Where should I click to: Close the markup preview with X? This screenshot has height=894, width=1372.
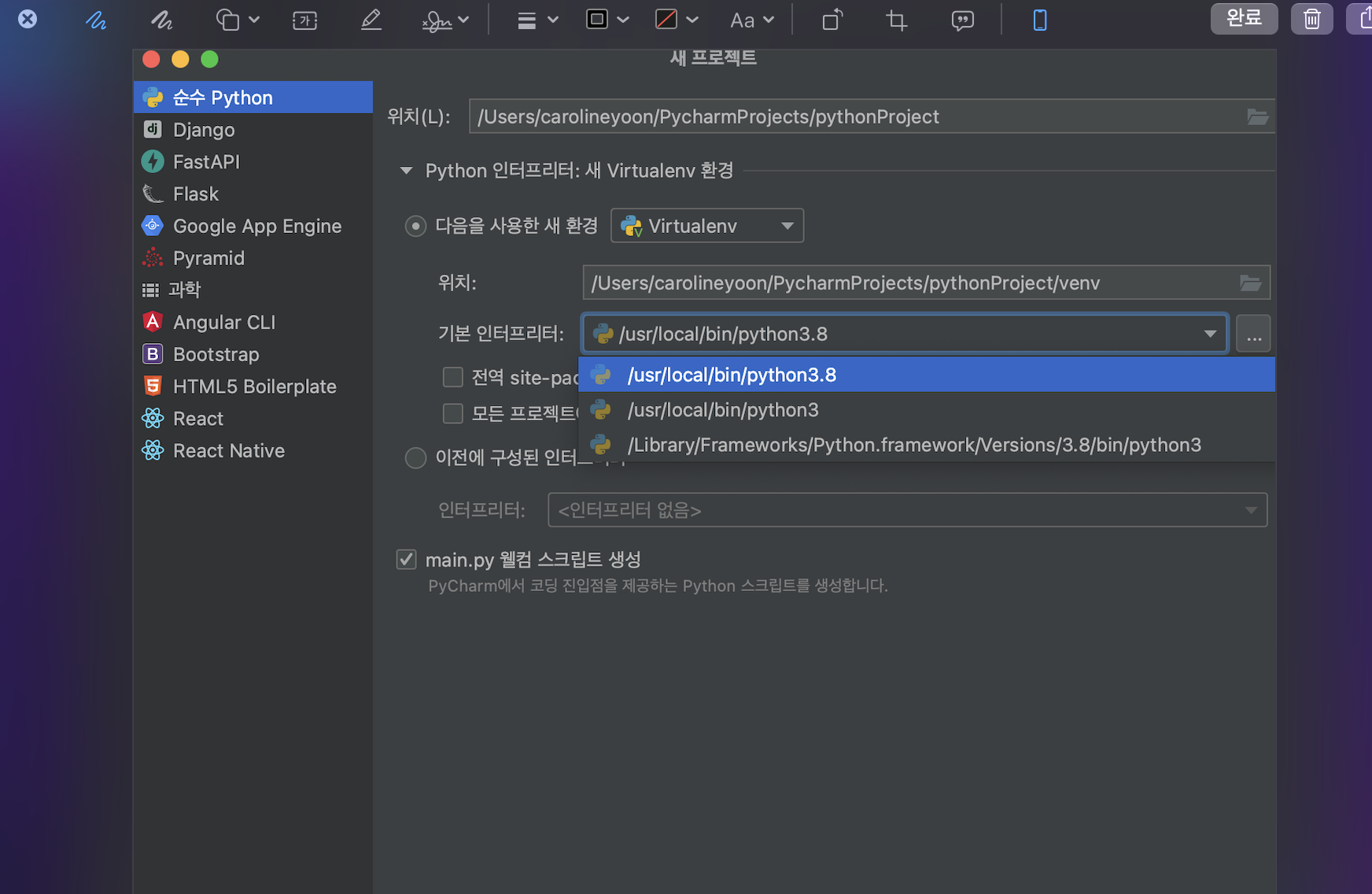(28, 19)
